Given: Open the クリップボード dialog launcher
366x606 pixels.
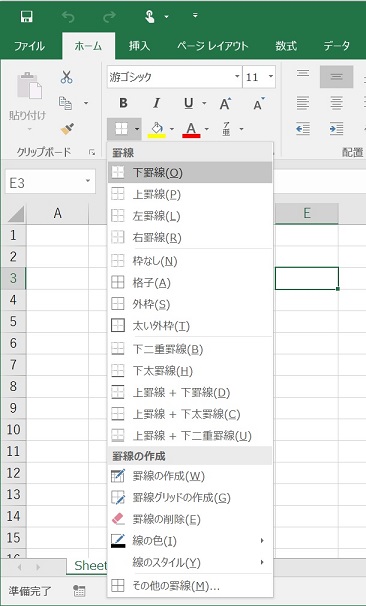Looking at the screenshot, I should coord(92,153).
